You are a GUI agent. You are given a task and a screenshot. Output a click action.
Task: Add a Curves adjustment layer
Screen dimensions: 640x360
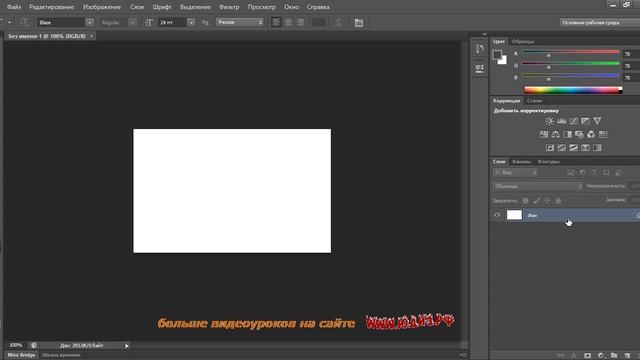coord(573,121)
